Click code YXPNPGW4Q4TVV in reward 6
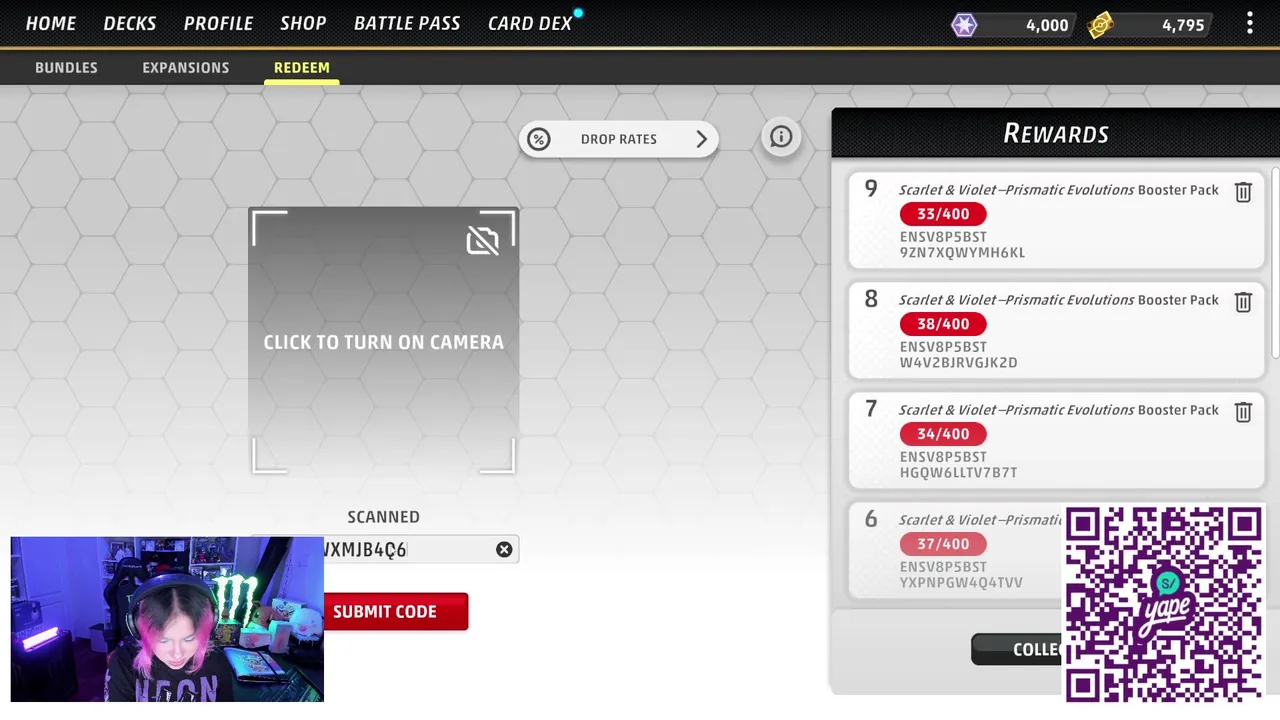The height and width of the screenshot is (720, 1280). pyautogui.click(x=961, y=583)
